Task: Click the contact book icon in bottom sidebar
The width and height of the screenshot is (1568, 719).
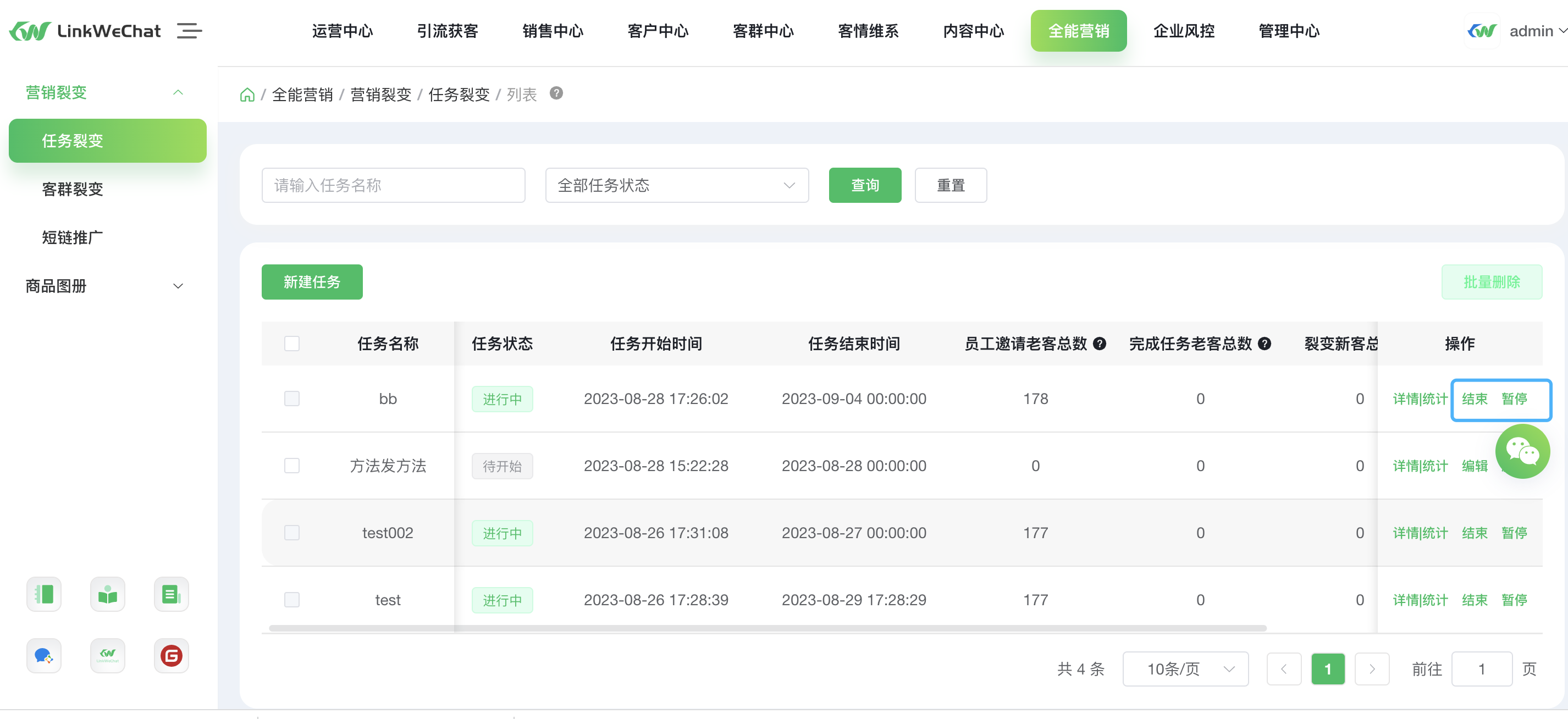Action: pos(43,594)
